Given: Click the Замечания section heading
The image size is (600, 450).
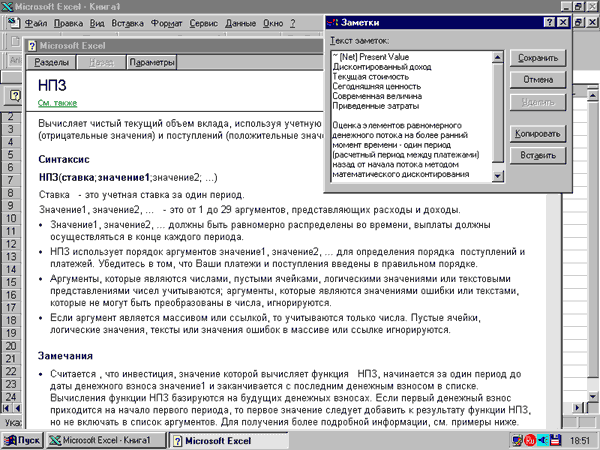Looking at the screenshot, I should 65,356.
